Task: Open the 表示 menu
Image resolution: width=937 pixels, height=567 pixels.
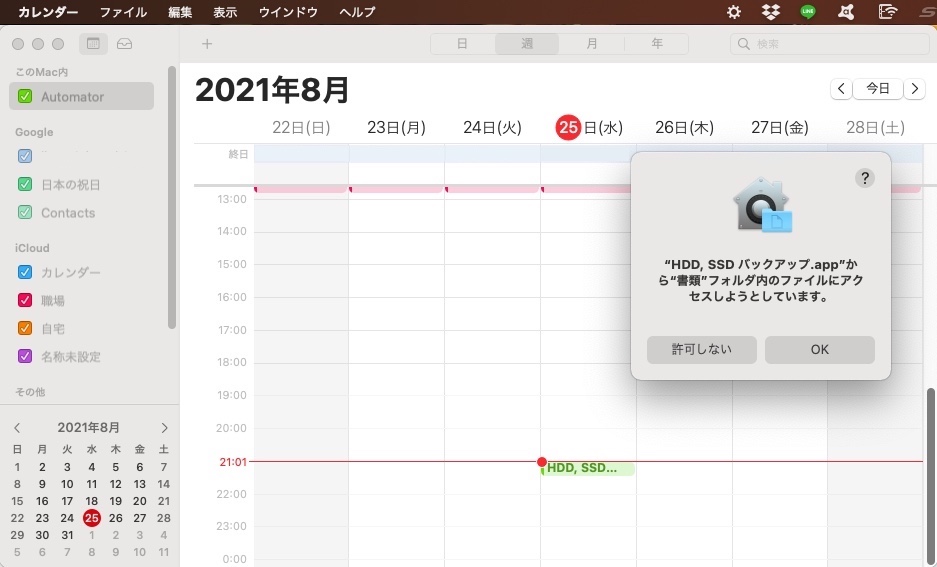Action: click(225, 12)
